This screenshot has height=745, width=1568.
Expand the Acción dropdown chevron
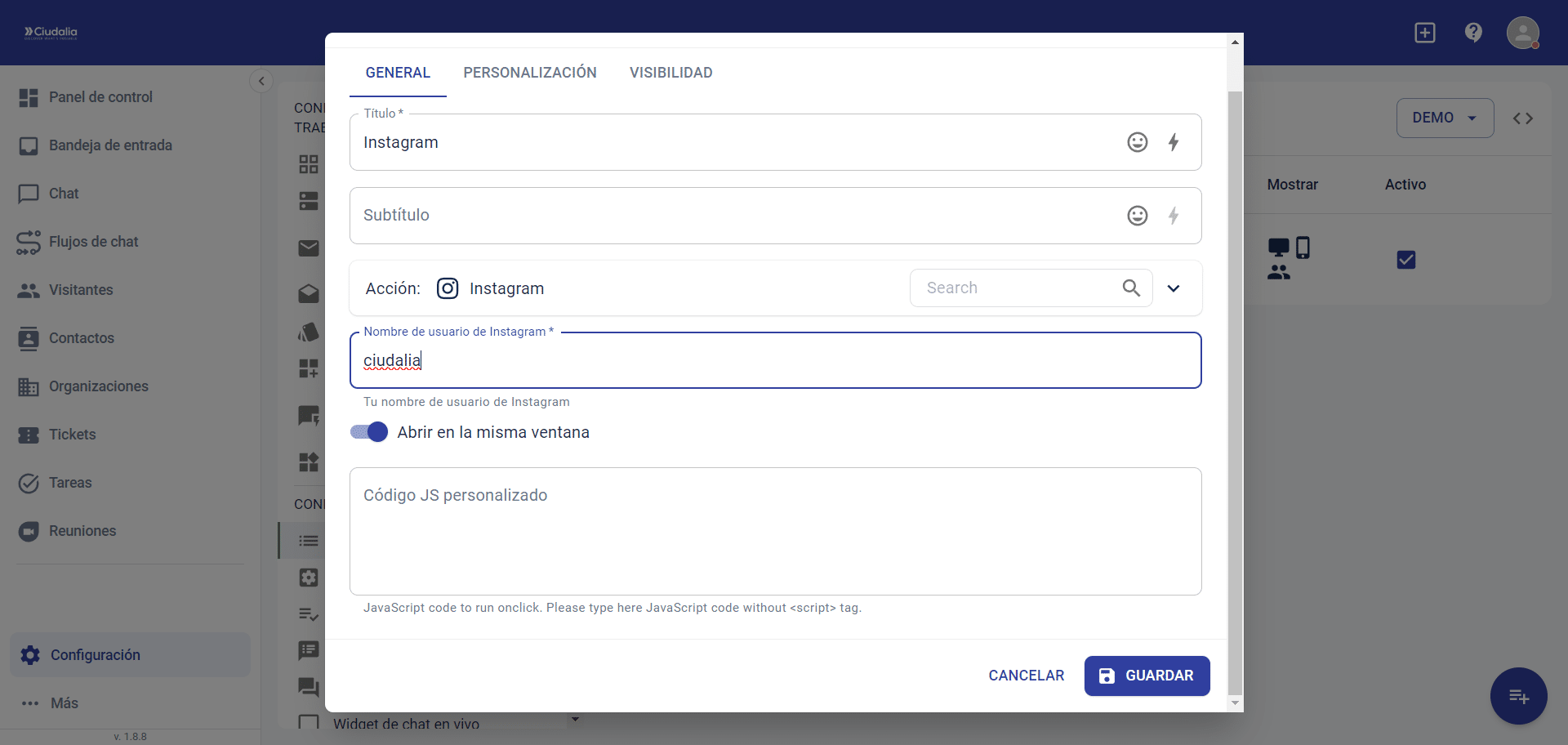pos(1174,288)
